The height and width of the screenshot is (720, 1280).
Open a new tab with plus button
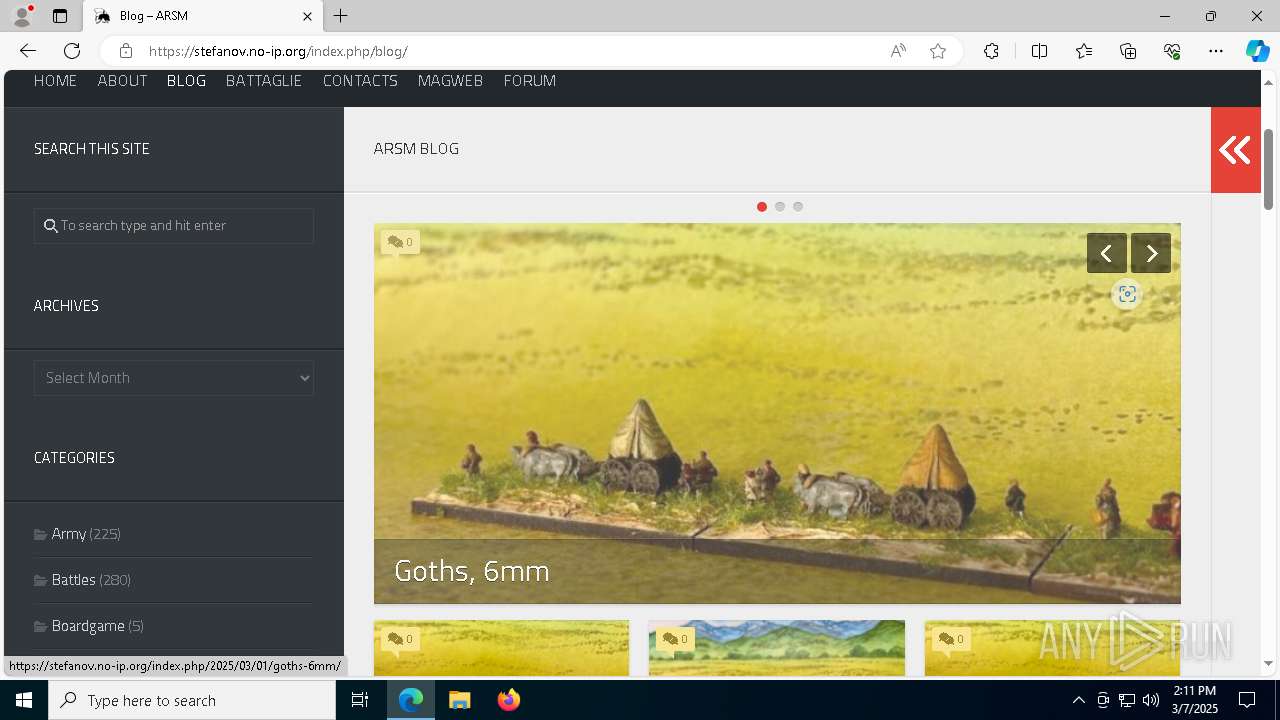(341, 16)
